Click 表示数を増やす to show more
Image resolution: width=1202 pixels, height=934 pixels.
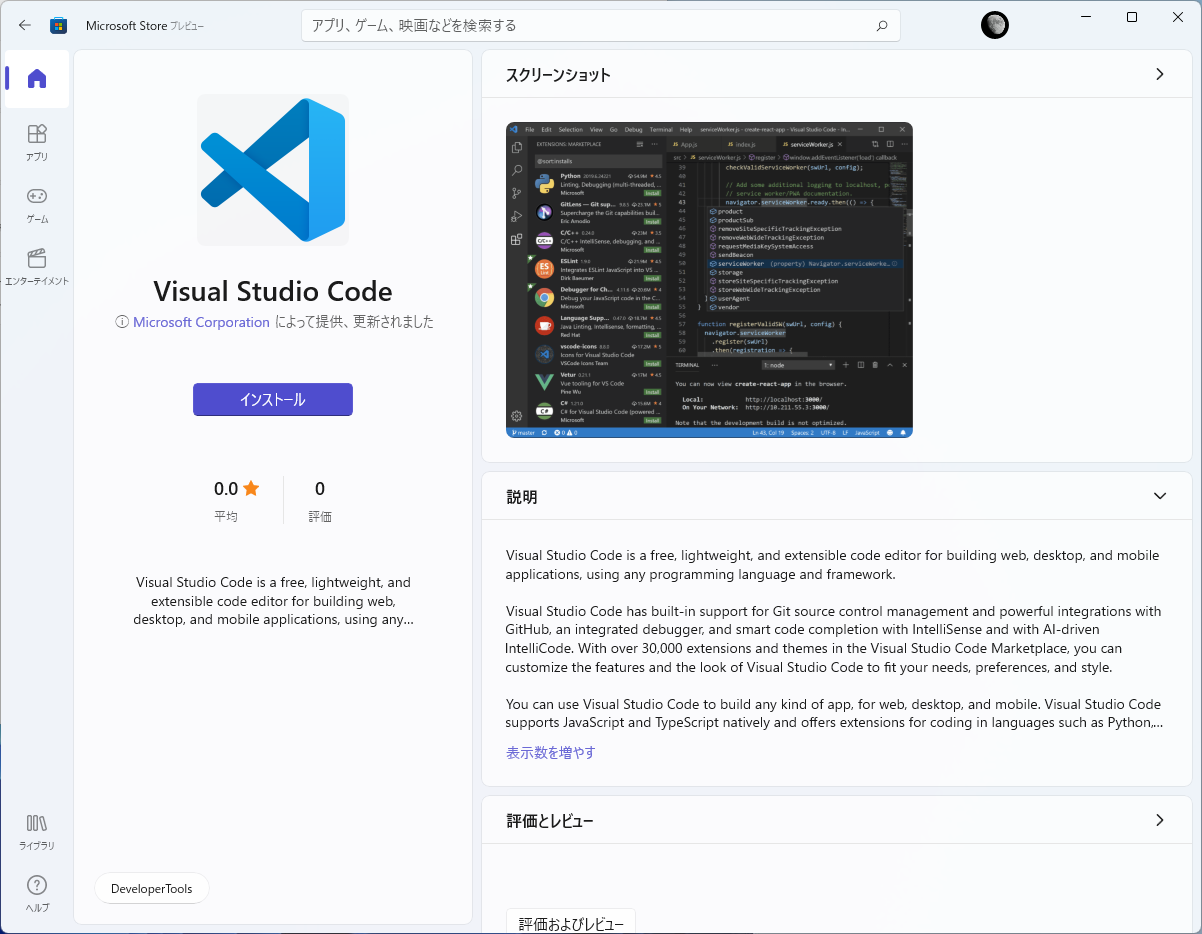pos(551,752)
